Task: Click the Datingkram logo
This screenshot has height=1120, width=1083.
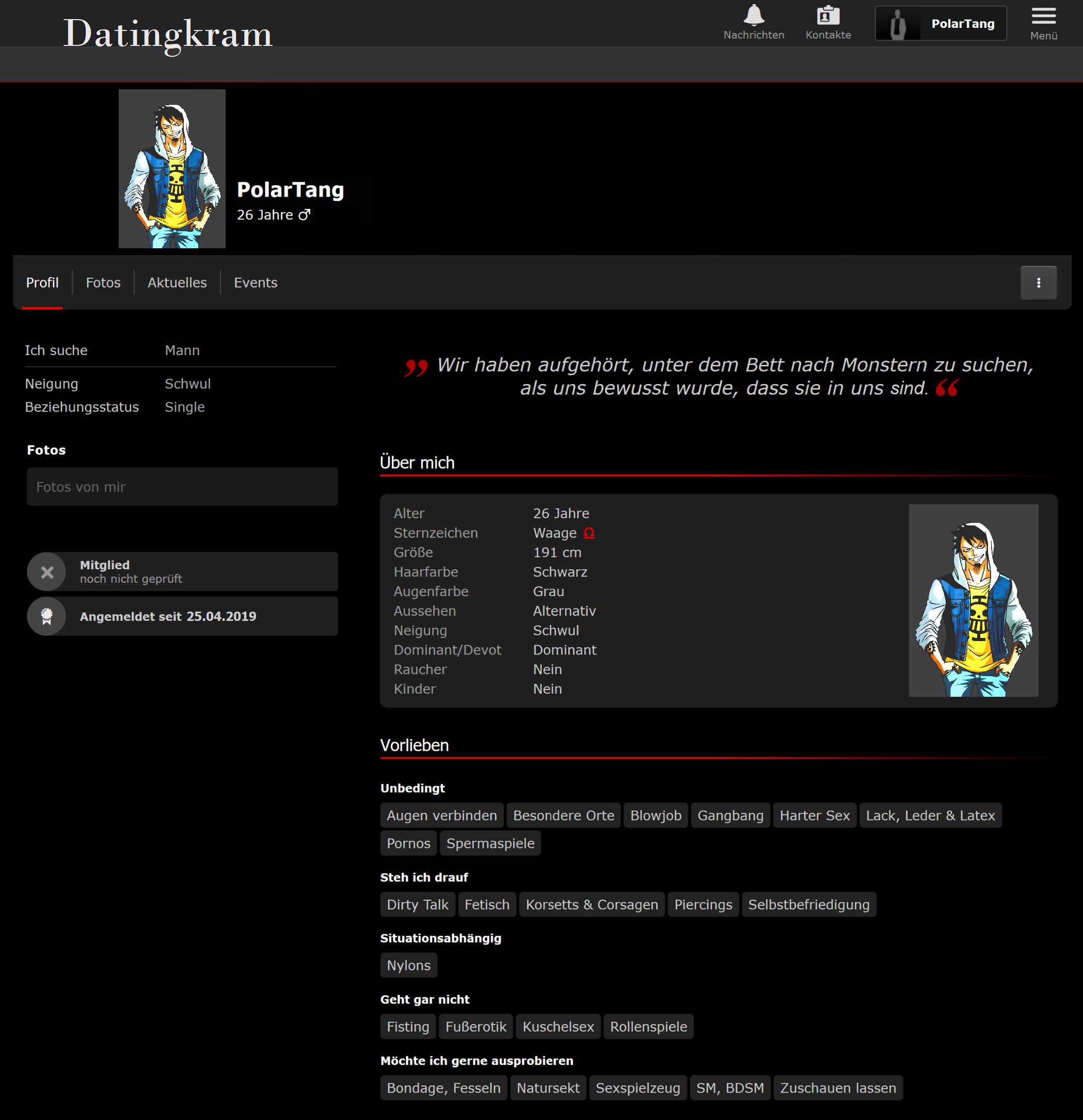Action: 167,34
